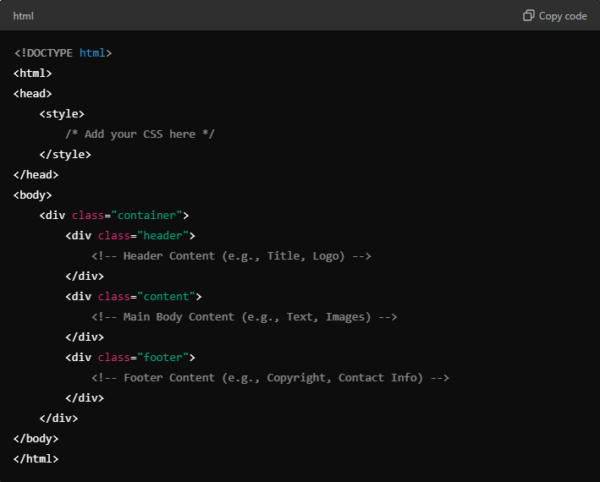The width and height of the screenshot is (600, 482).
Task: Click the </div> closing the footer div
Action: pos(85,397)
